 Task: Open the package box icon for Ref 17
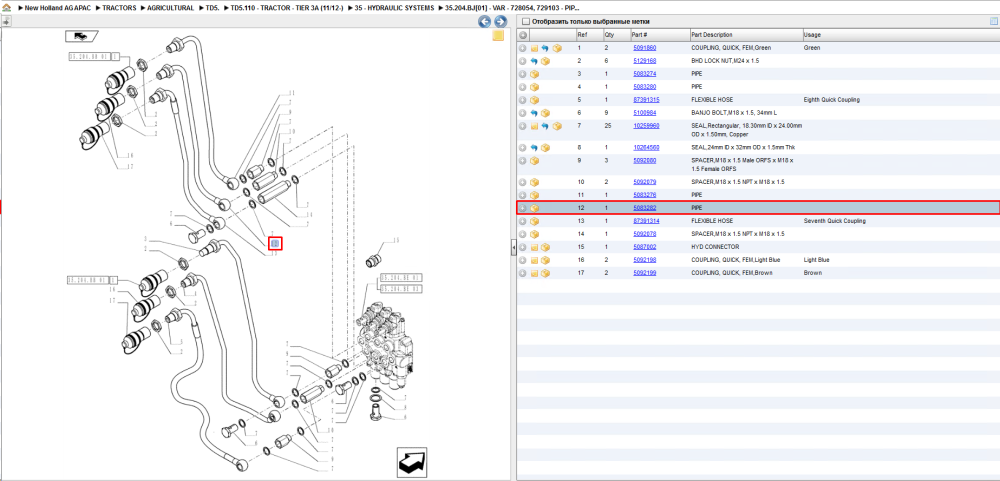click(545, 273)
